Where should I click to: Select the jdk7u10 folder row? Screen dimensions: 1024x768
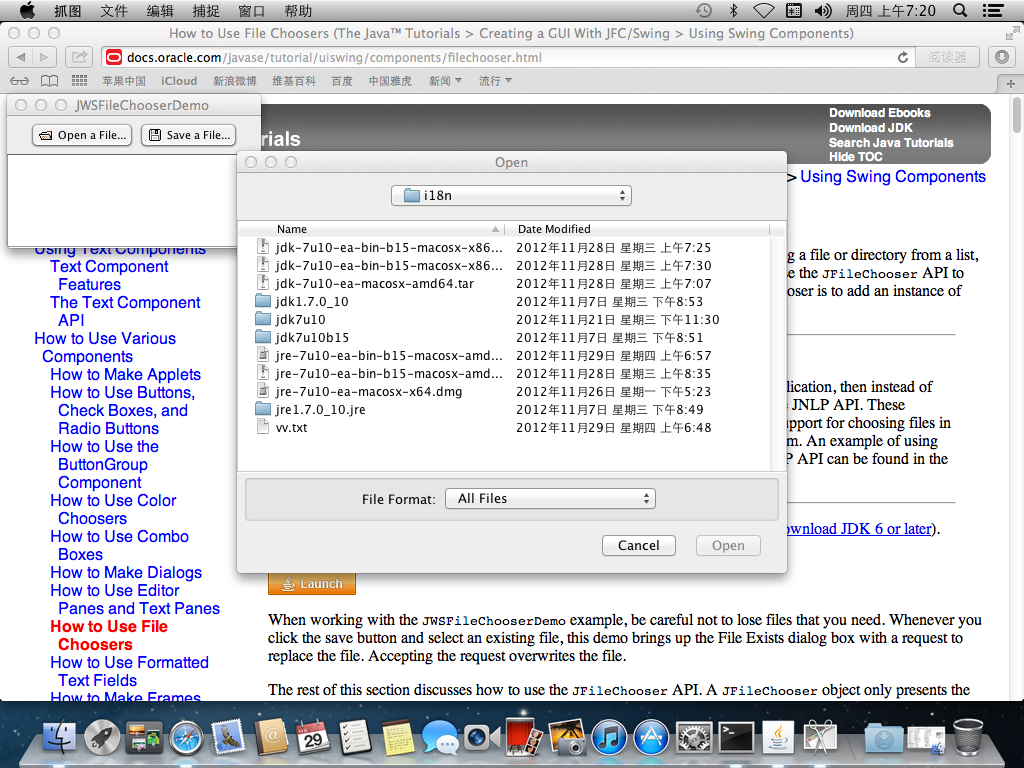300,320
